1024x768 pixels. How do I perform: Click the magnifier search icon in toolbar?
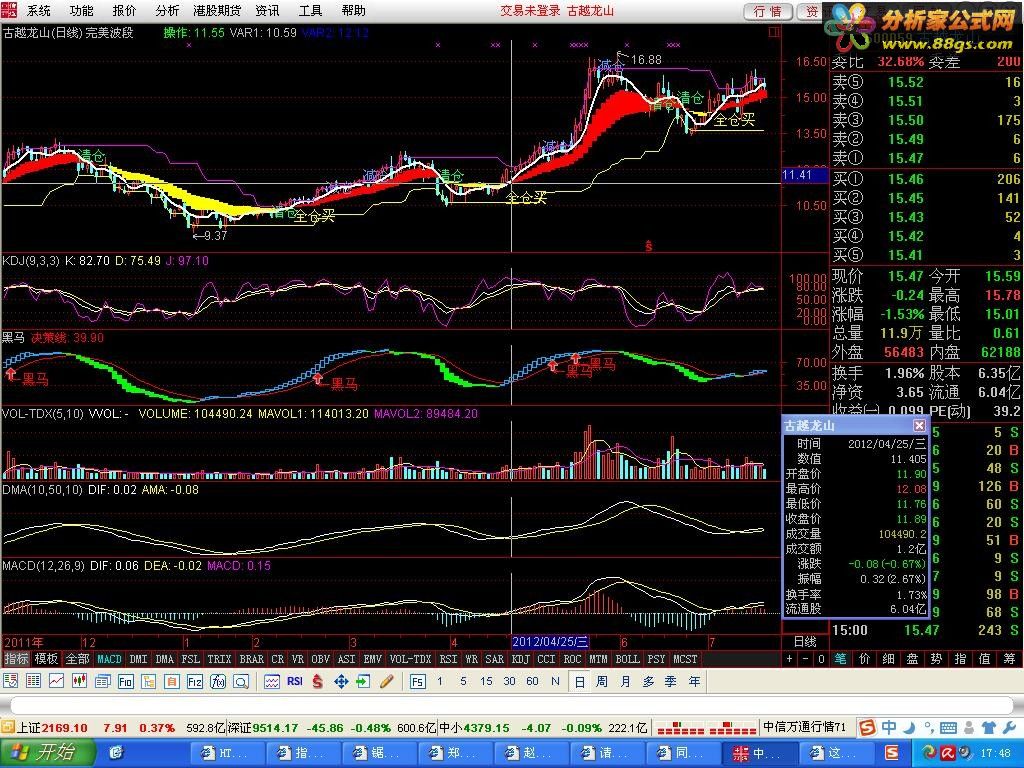[241, 682]
